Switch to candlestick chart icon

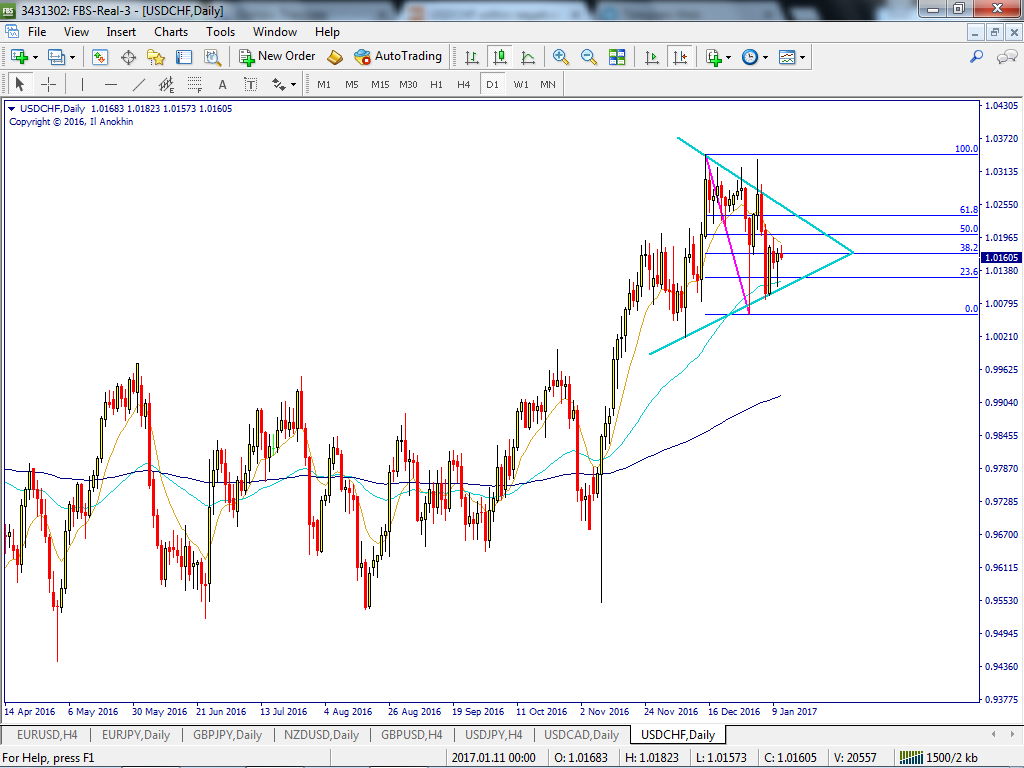pyautogui.click(x=500, y=57)
